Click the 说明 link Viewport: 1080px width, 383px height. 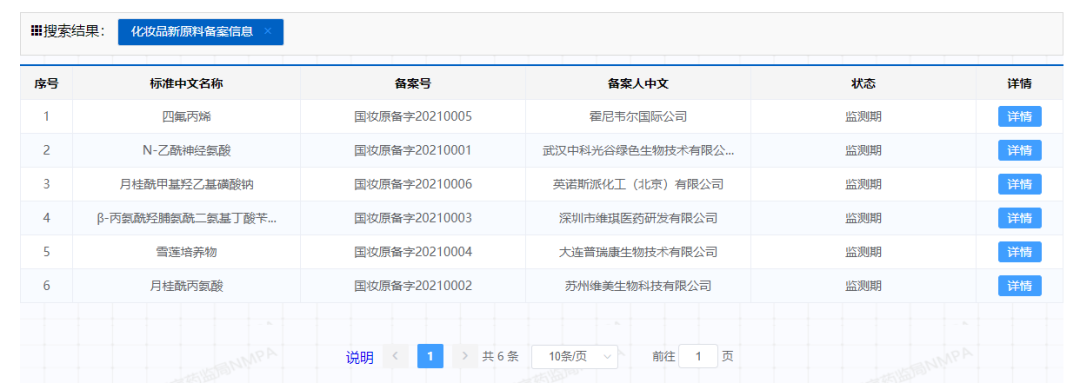[360, 358]
